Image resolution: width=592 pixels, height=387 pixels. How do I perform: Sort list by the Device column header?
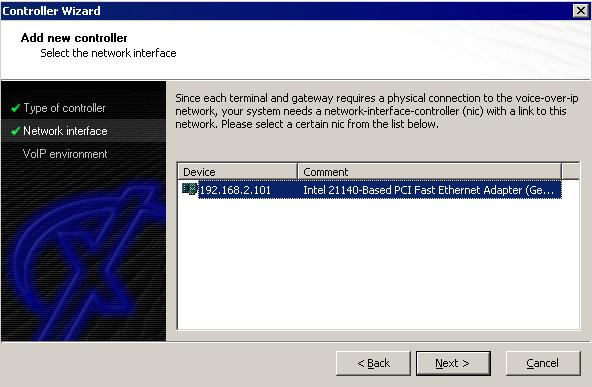[x=237, y=172]
